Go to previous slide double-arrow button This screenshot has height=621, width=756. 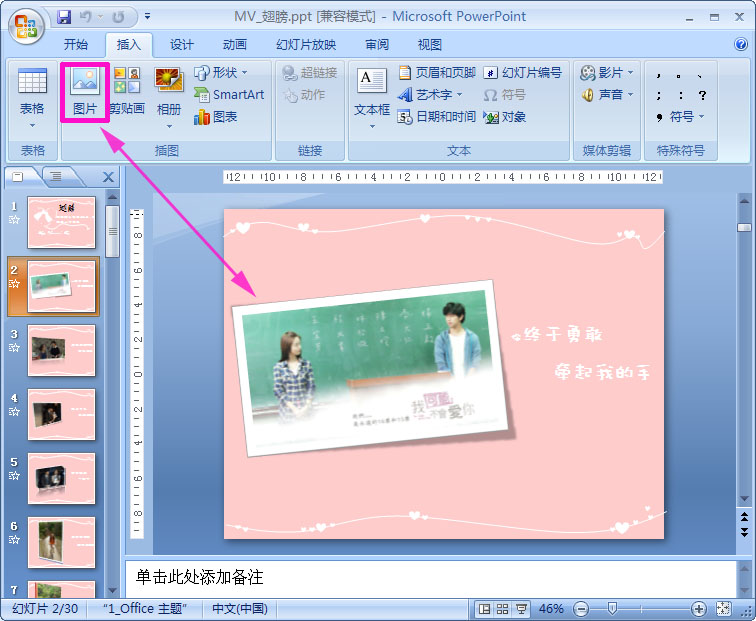744,517
